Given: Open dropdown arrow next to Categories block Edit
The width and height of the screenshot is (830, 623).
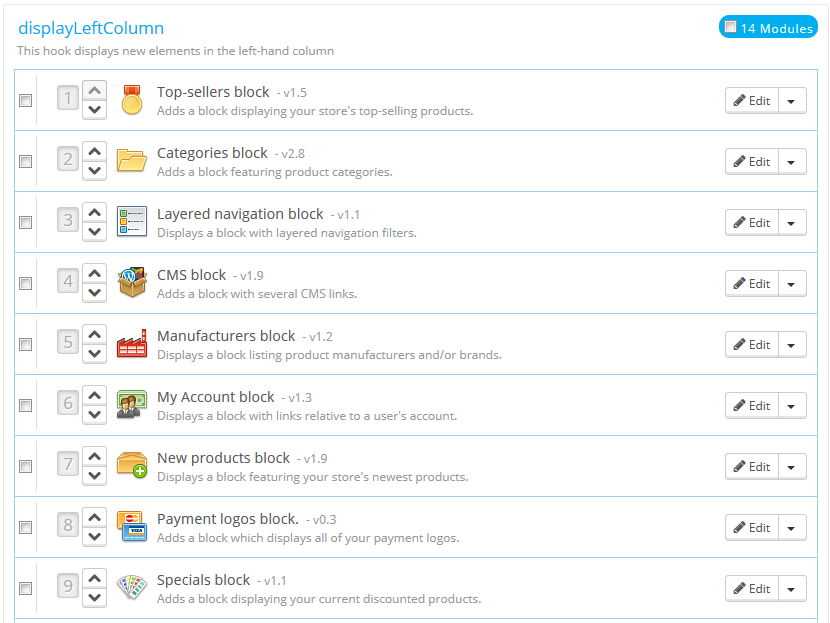Looking at the screenshot, I should pos(792,161).
